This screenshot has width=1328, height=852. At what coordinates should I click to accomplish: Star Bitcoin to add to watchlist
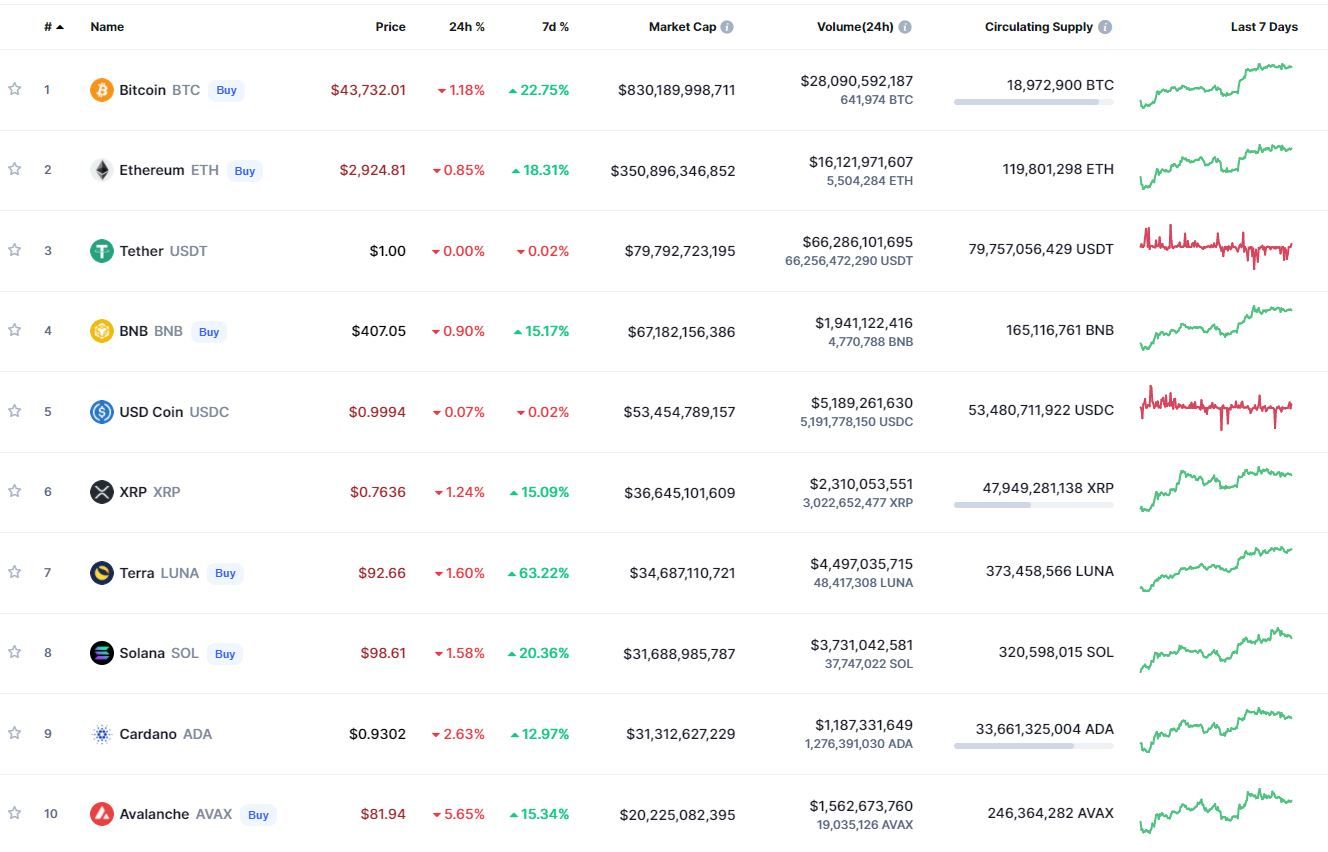(15, 89)
